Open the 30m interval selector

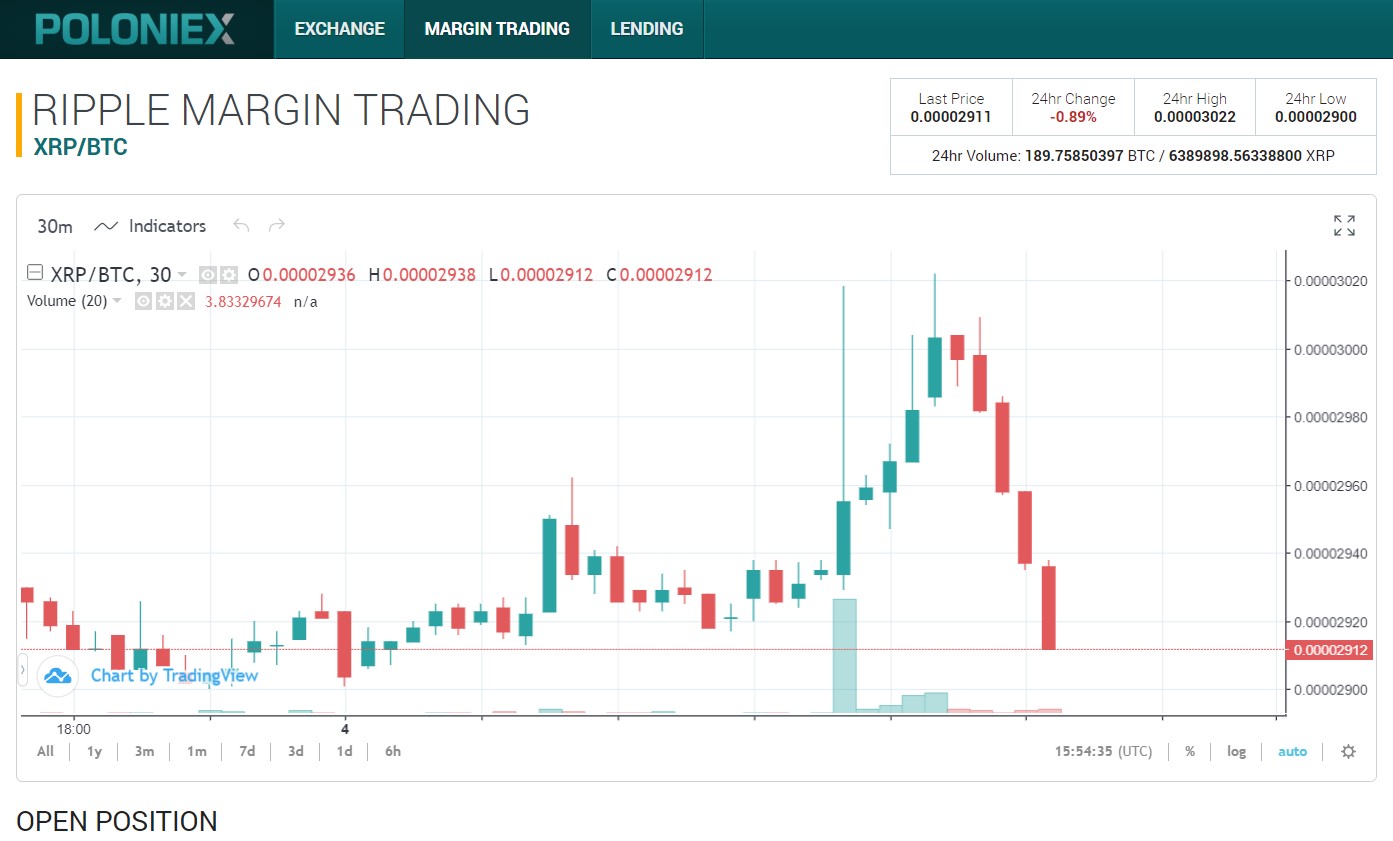(55, 226)
